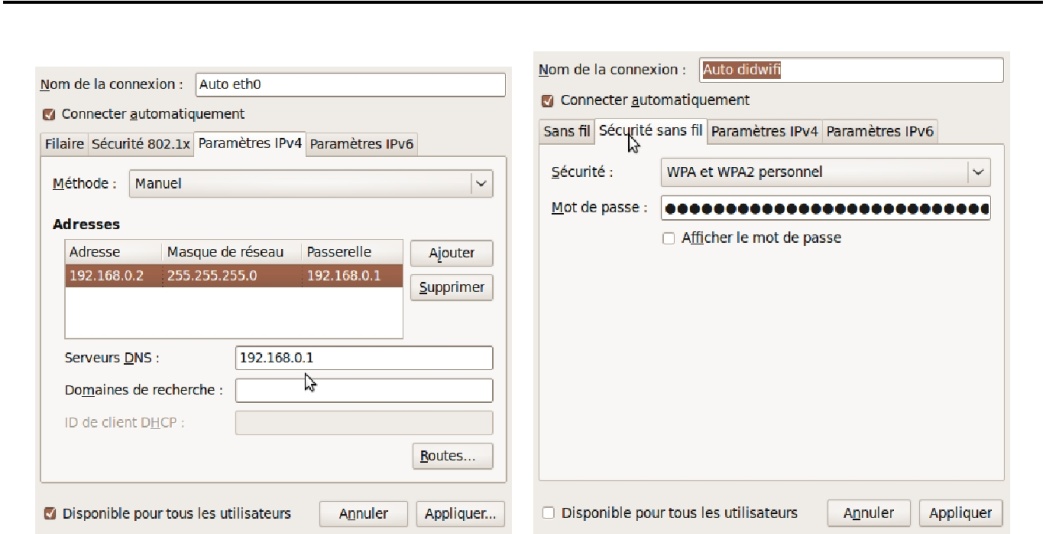Switch to the Sans fil tab
The image size is (1046, 534).
click(566, 131)
